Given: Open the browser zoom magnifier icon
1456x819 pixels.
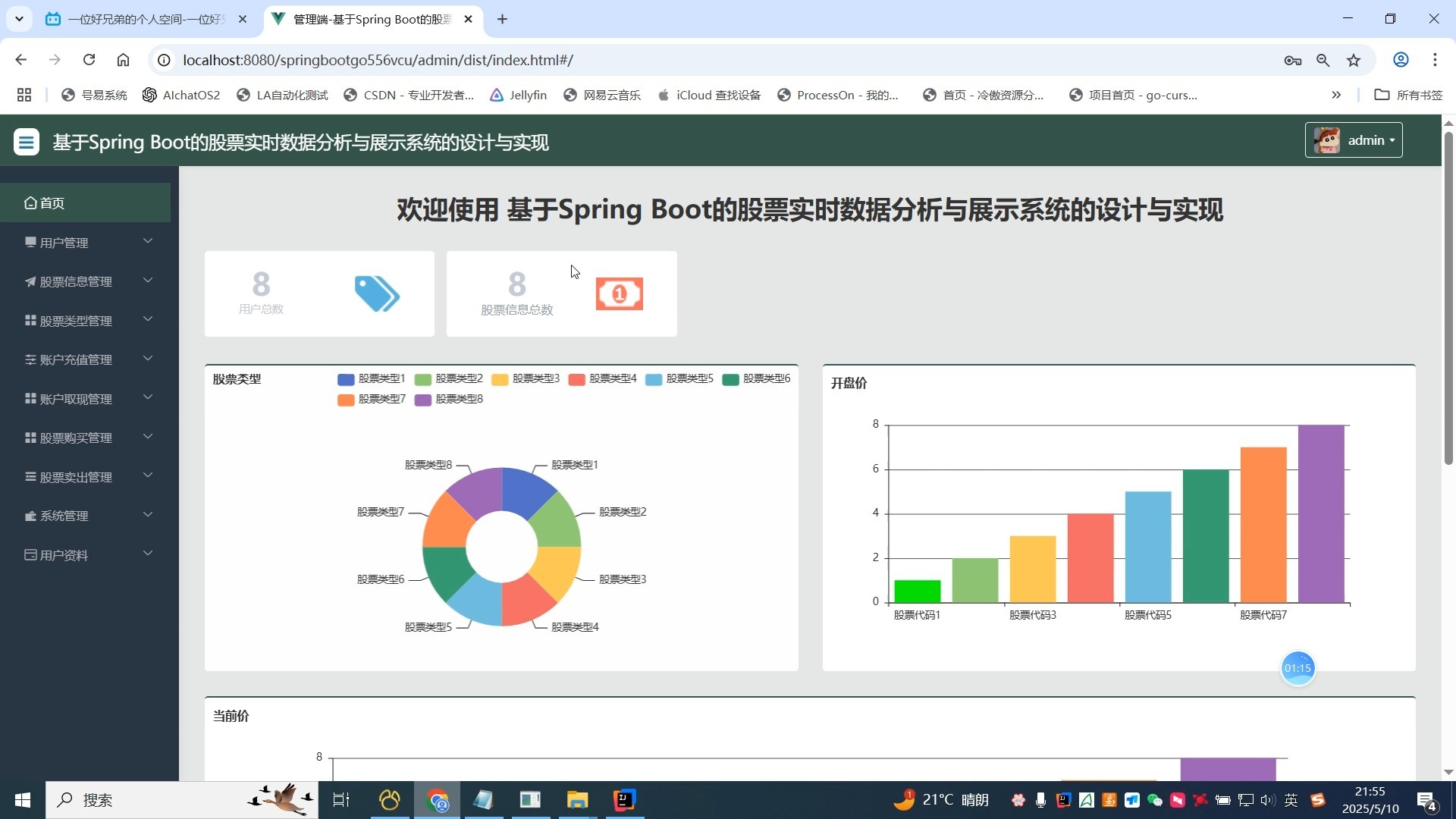Looking at the screenshot, I should (x=1323, y=60).
